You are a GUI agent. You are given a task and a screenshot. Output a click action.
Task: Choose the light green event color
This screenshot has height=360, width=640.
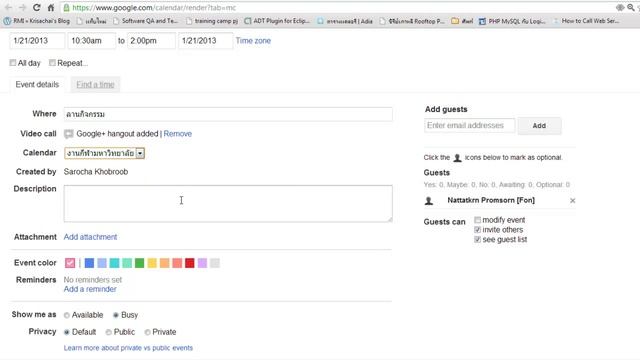coord(127,263)
